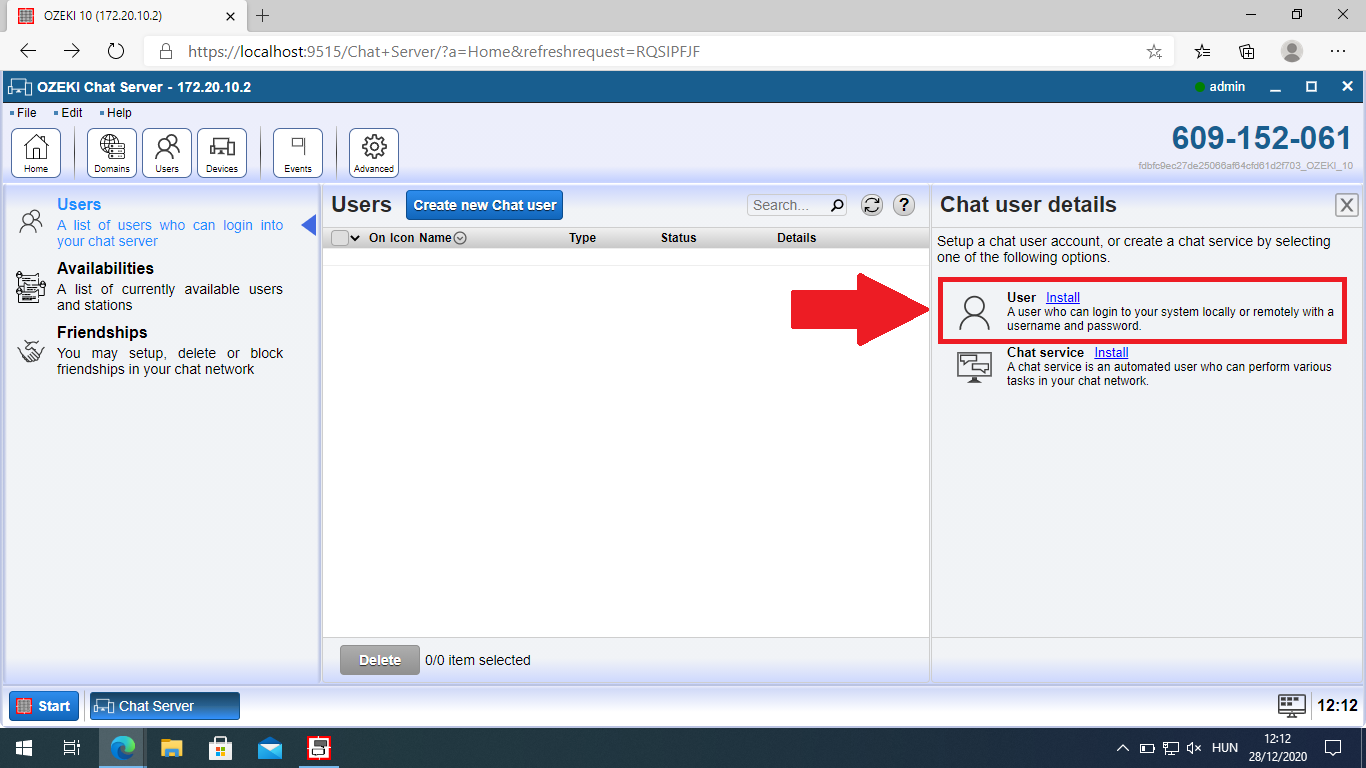This screenshot has height=768, width=1366.
Task: Open the Ozeki Start menu button
Action: click(43, 706)
